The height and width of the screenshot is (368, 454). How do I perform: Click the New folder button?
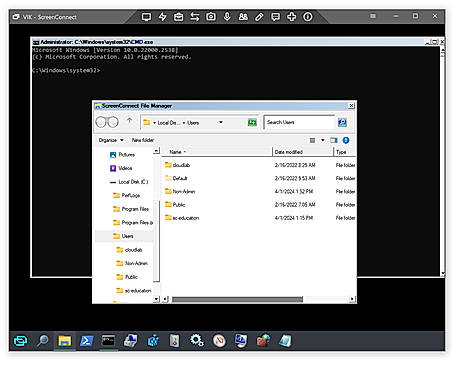[143, 140]
